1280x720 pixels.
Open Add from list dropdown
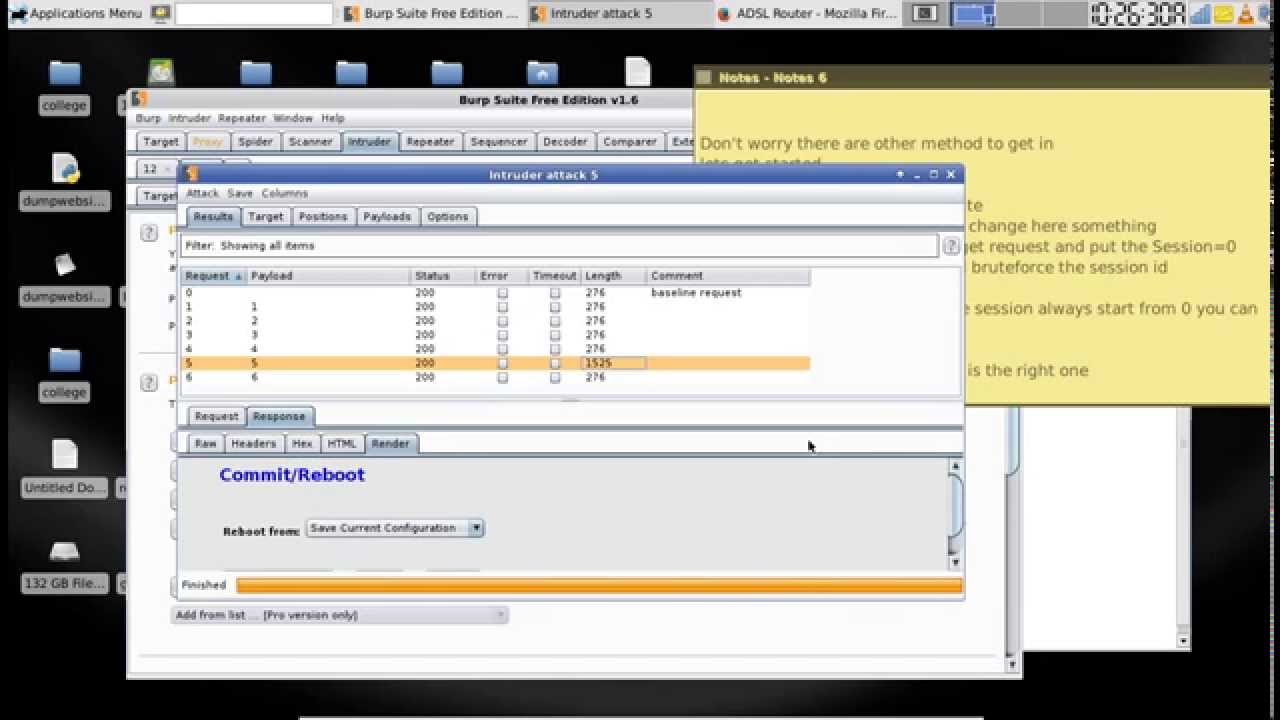[339, 615]
